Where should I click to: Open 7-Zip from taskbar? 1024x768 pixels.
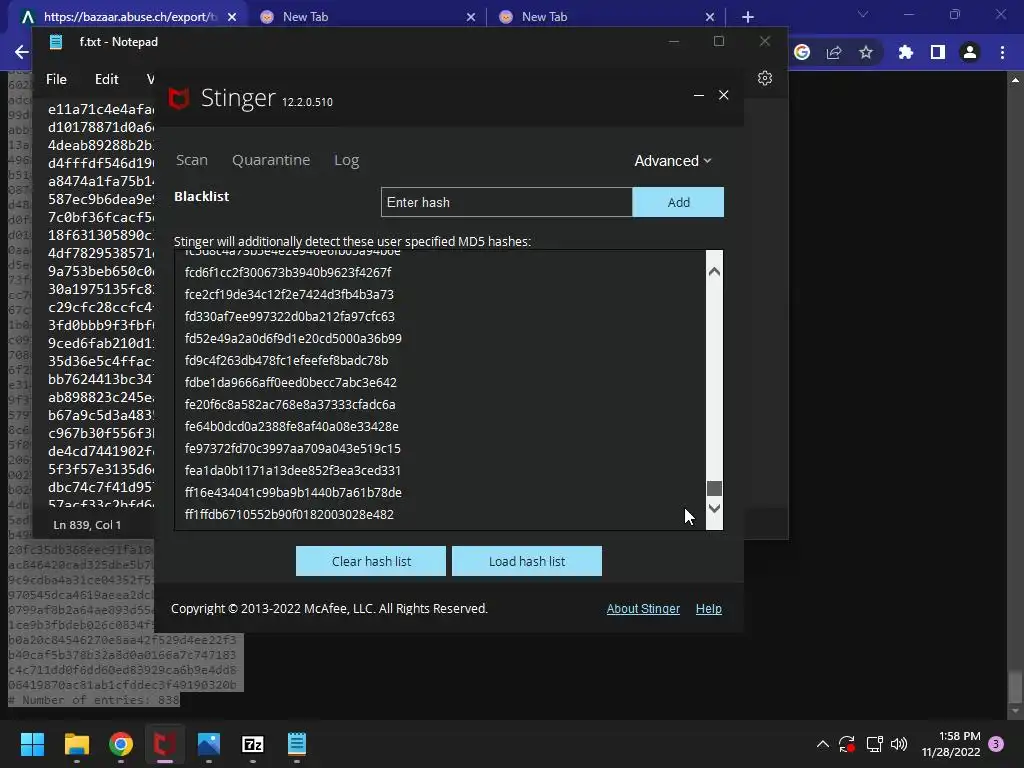pyautogui.click(x=253, y=744)
